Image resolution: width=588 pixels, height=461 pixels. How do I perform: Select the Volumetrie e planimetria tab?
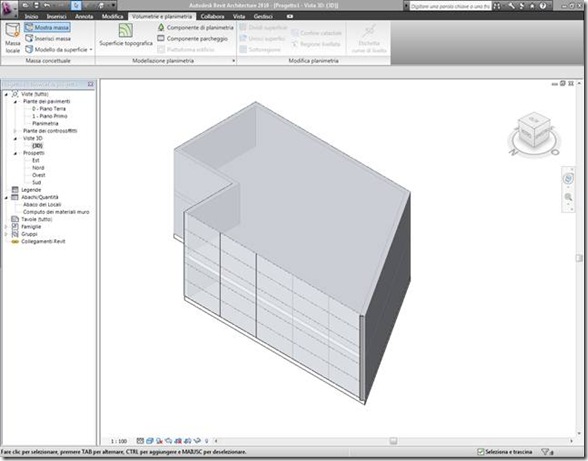coord(162,17)
